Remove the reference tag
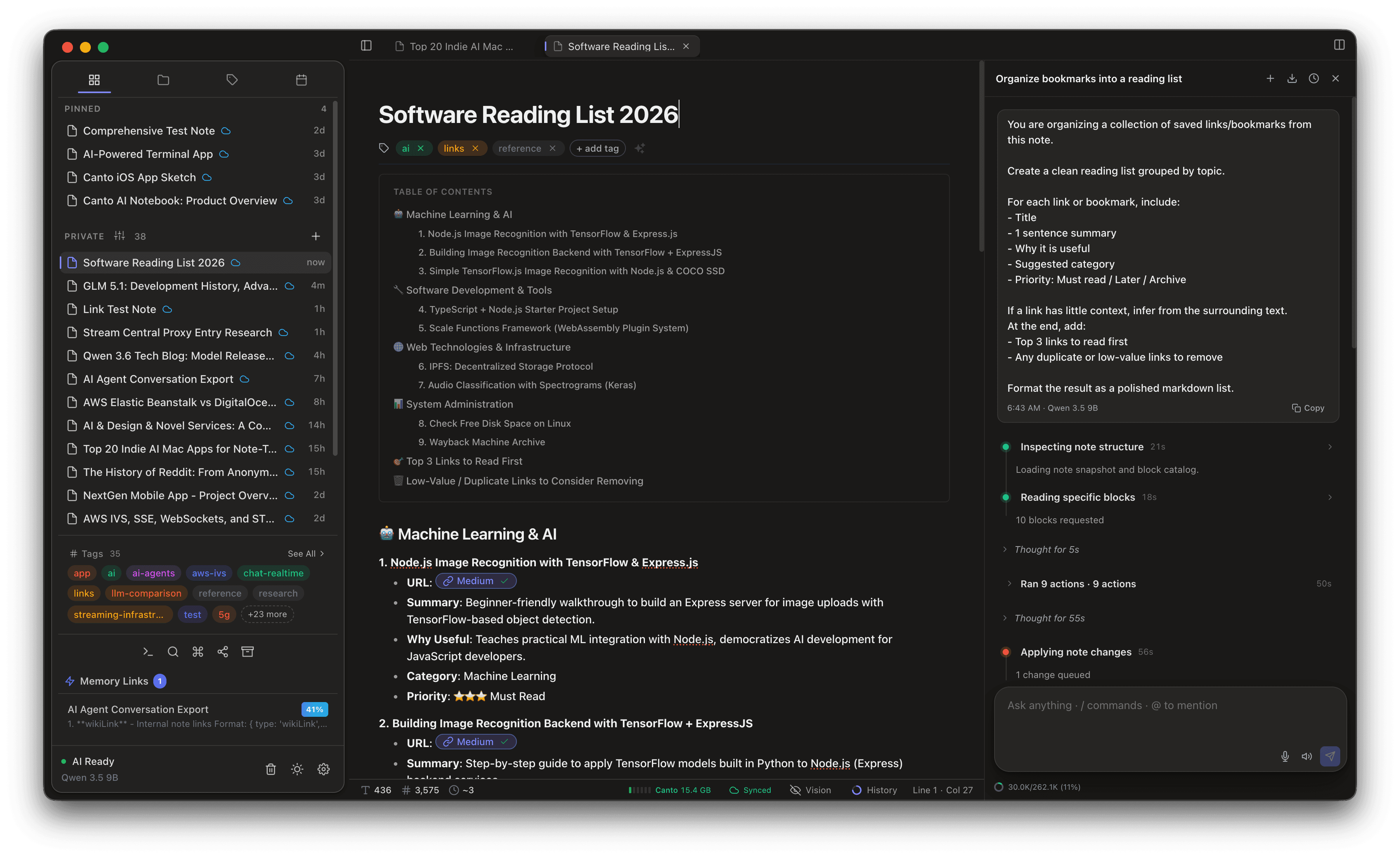 (552, 148)
